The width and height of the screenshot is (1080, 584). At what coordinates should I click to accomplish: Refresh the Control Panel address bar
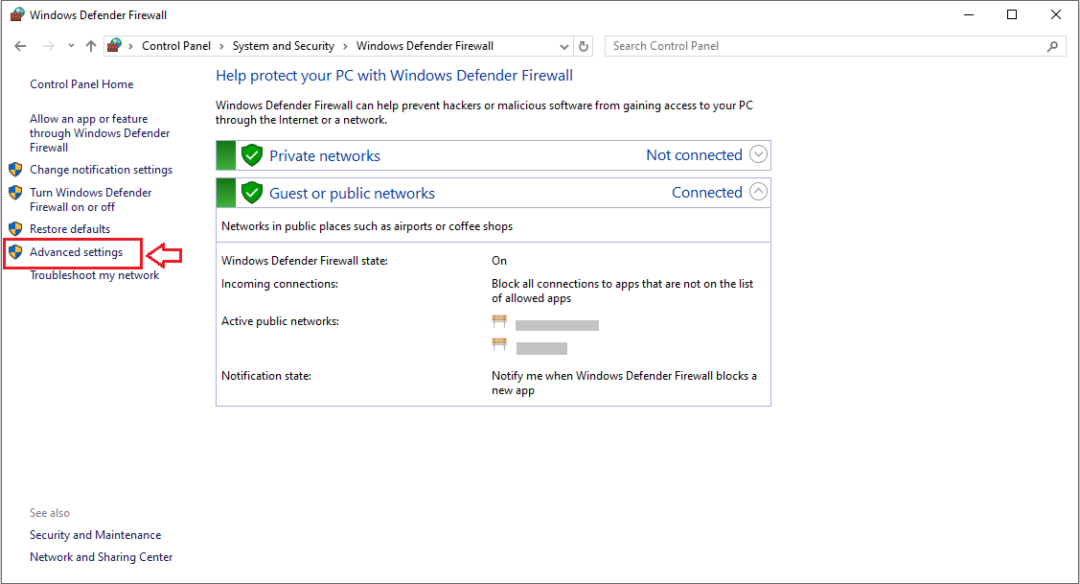(585, 46)
